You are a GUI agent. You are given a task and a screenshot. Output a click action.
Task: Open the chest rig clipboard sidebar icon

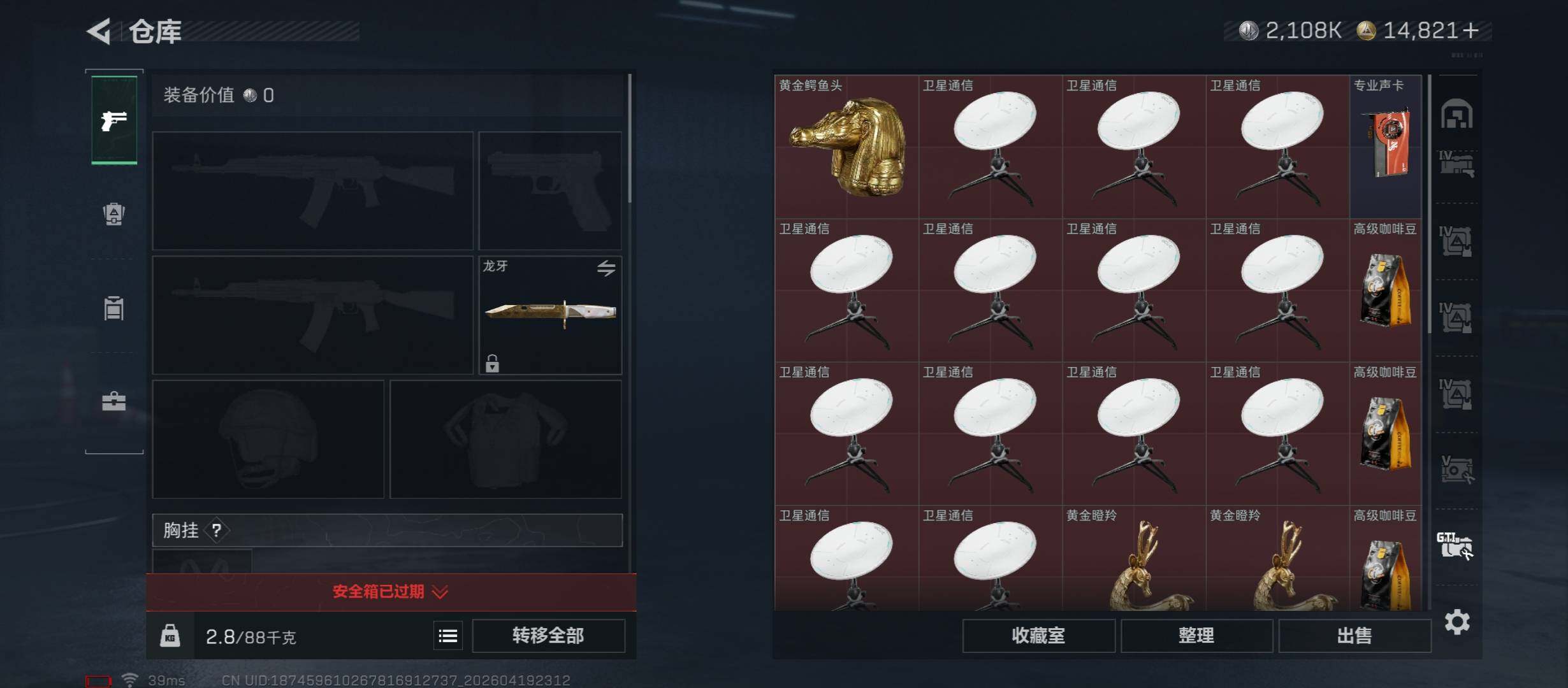tap(113, 308)
